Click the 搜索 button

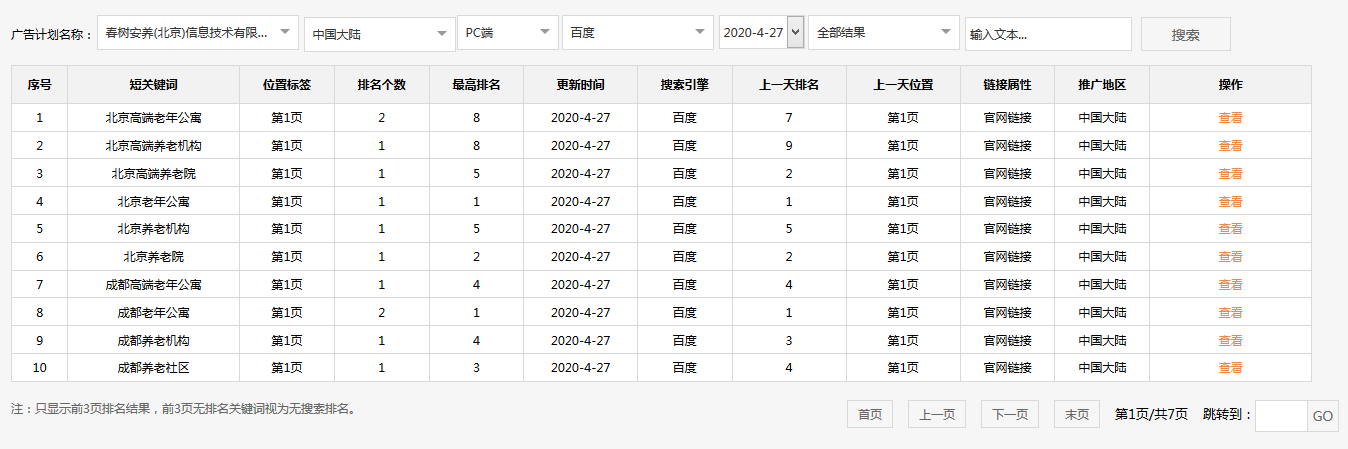tap(1185, 34)
